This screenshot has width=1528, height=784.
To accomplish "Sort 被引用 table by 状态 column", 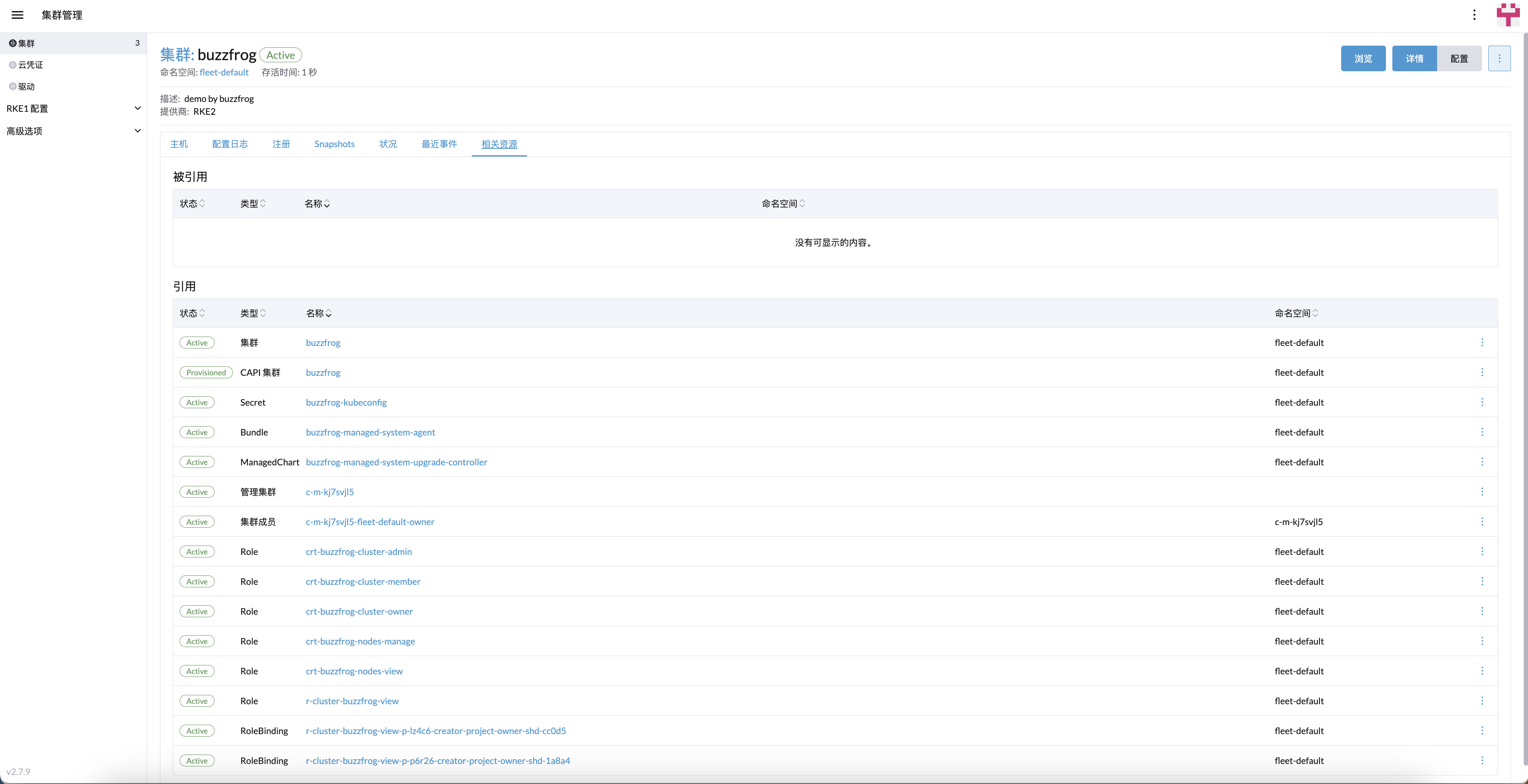I will tap(192, 203).
